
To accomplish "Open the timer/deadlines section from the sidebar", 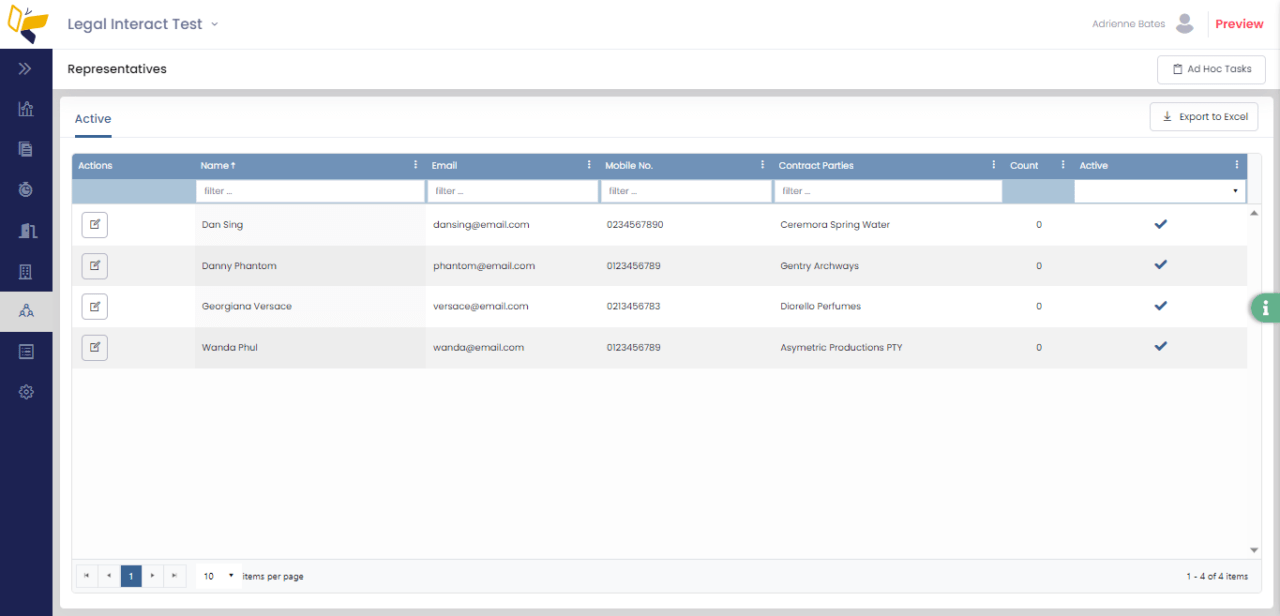I will (26, 189).
